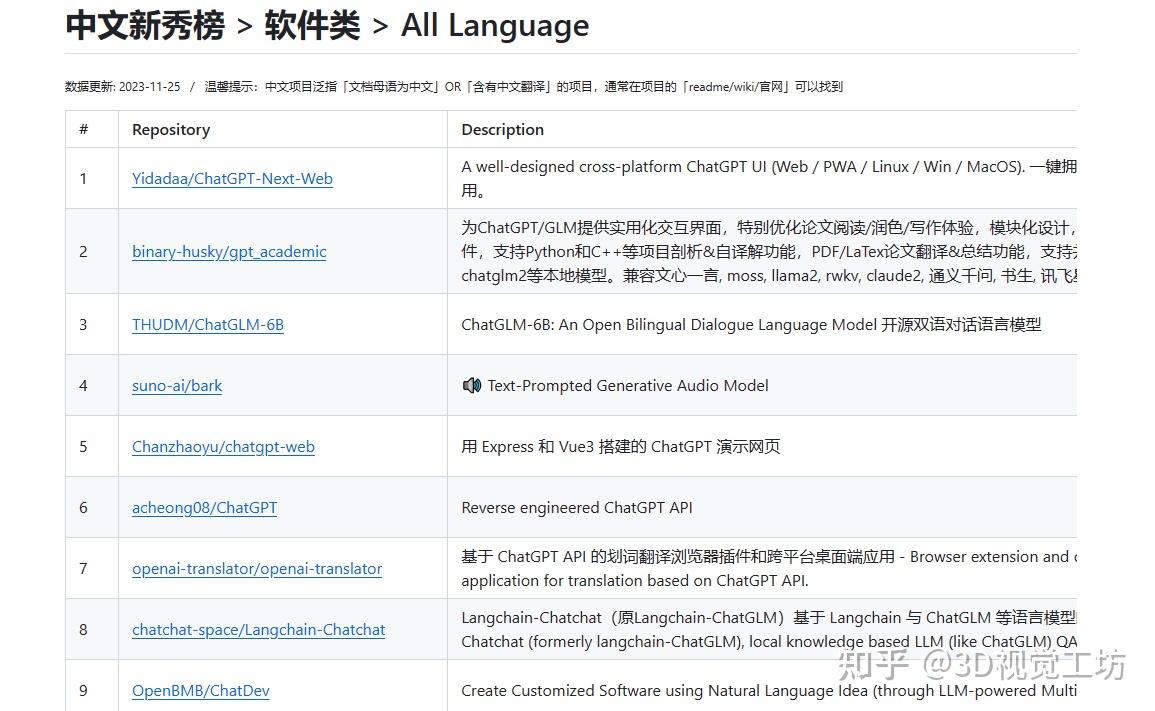Open the chatchat-space/Langchain-Chatchat link

[x=258, y=629]
